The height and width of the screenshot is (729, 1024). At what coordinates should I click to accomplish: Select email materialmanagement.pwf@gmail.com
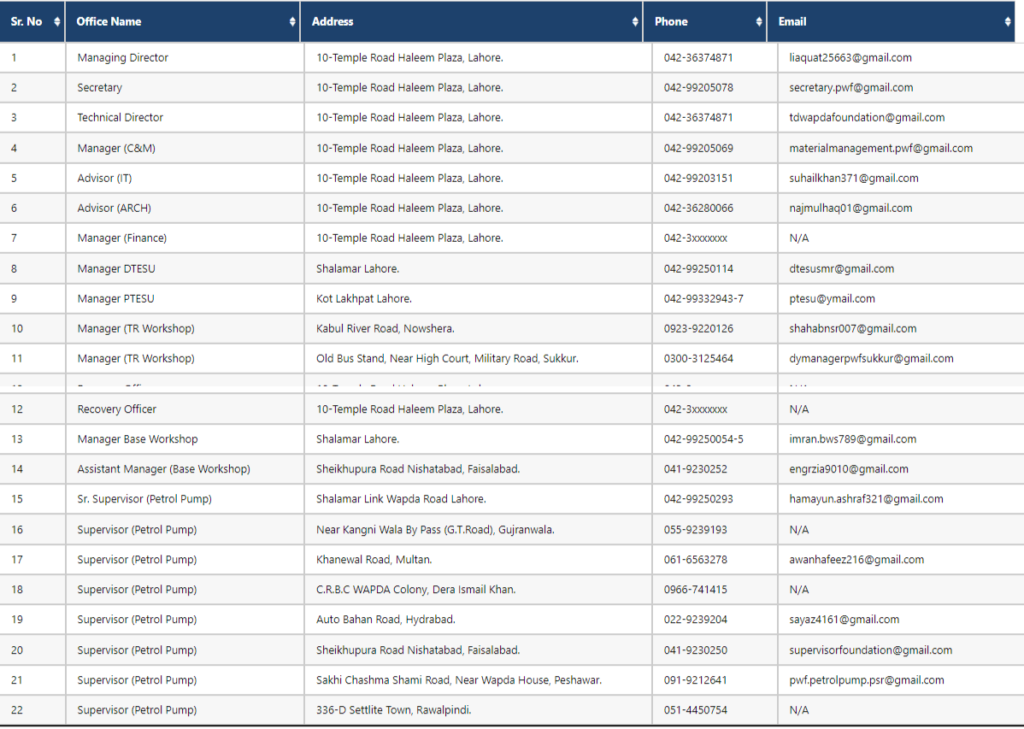coord(881,148)
